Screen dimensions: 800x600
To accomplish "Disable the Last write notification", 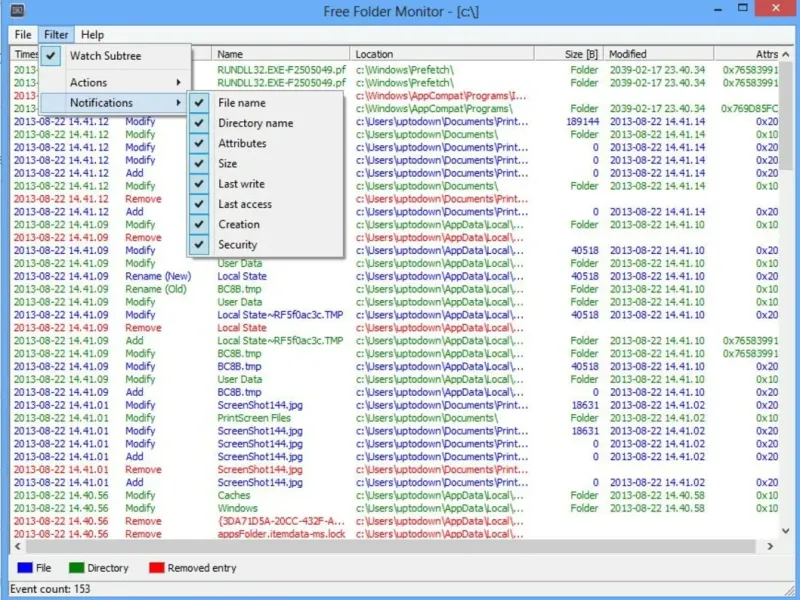I will click(199, 184).
